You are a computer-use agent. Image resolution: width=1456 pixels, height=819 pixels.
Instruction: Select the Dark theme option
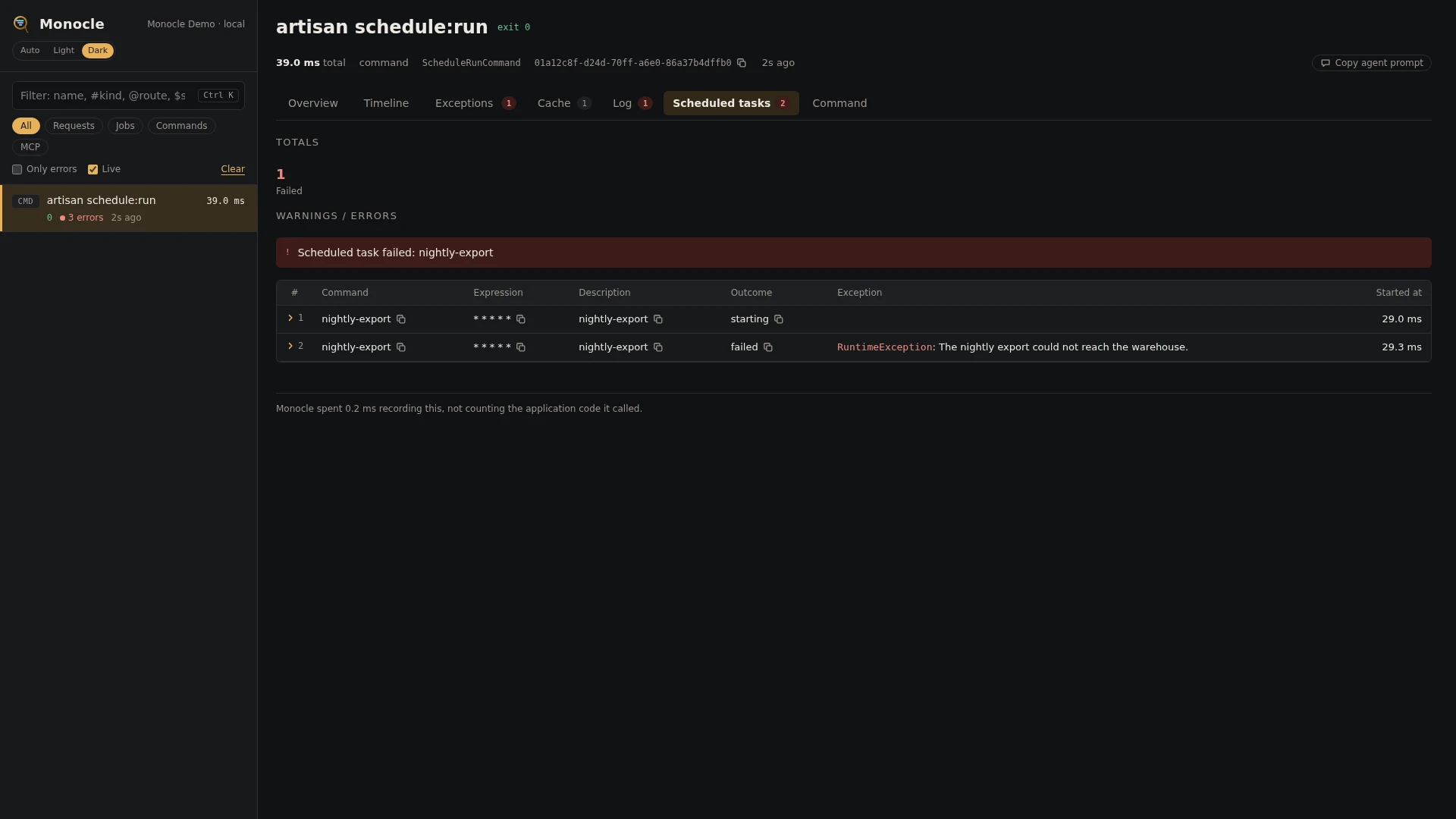98,51
